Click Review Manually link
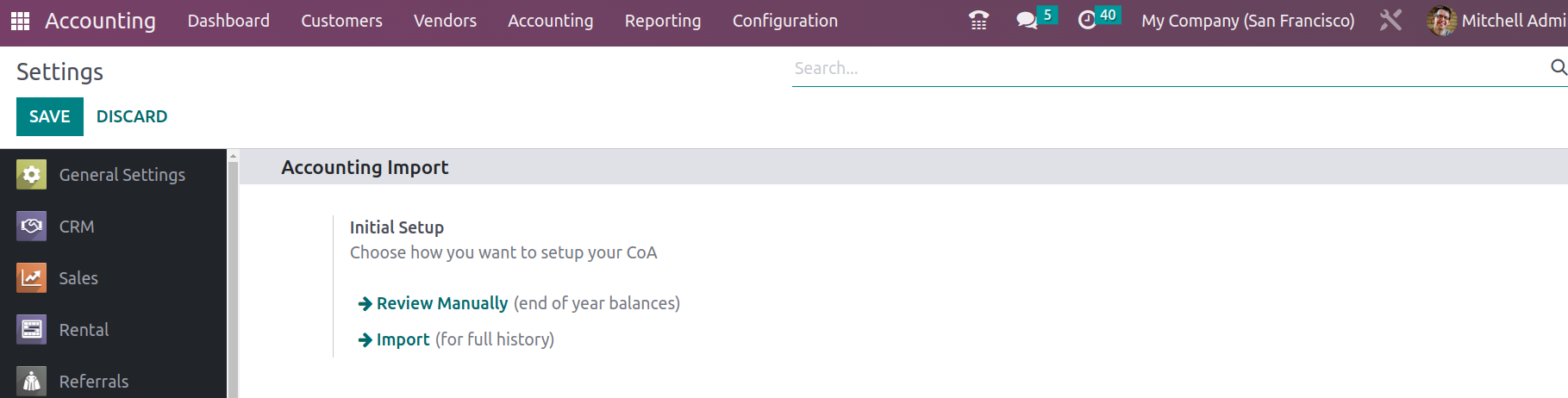1568x398 pixels. 441,303
